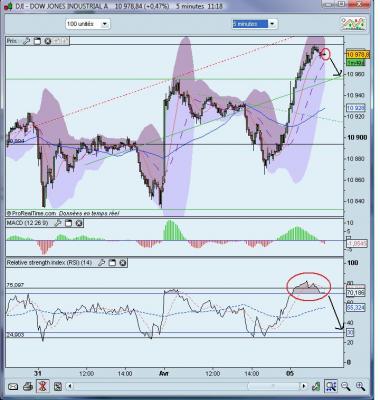The width and height of the screenshot is (380, 400).
Task: Open the indicators chart icon top right
Action: point(354,24)
